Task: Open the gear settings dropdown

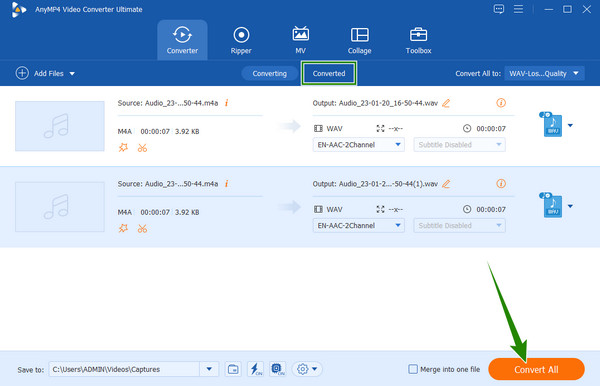Action: (307, 369)
